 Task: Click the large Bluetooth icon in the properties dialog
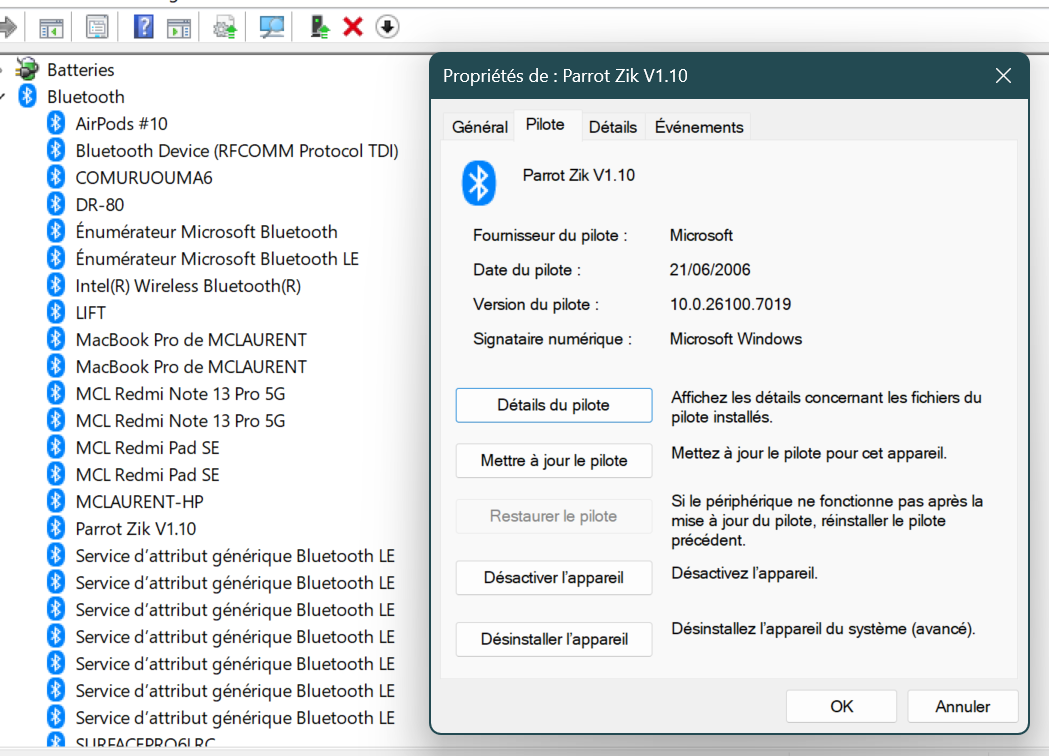tap(478, 183)
